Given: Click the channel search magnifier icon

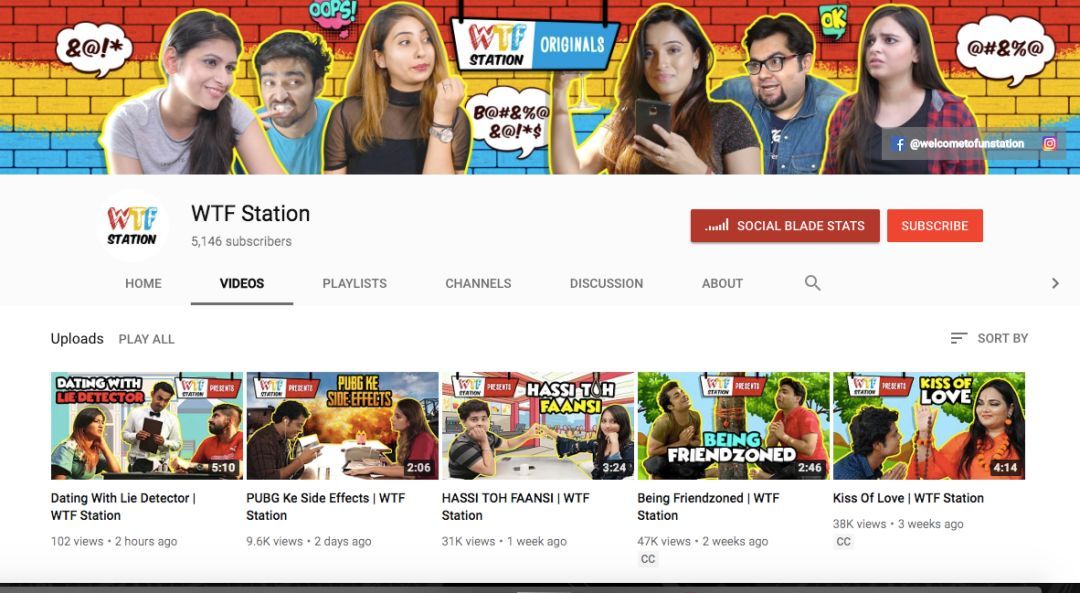Looking at the screenshot, I should click(x=813, y=283).
